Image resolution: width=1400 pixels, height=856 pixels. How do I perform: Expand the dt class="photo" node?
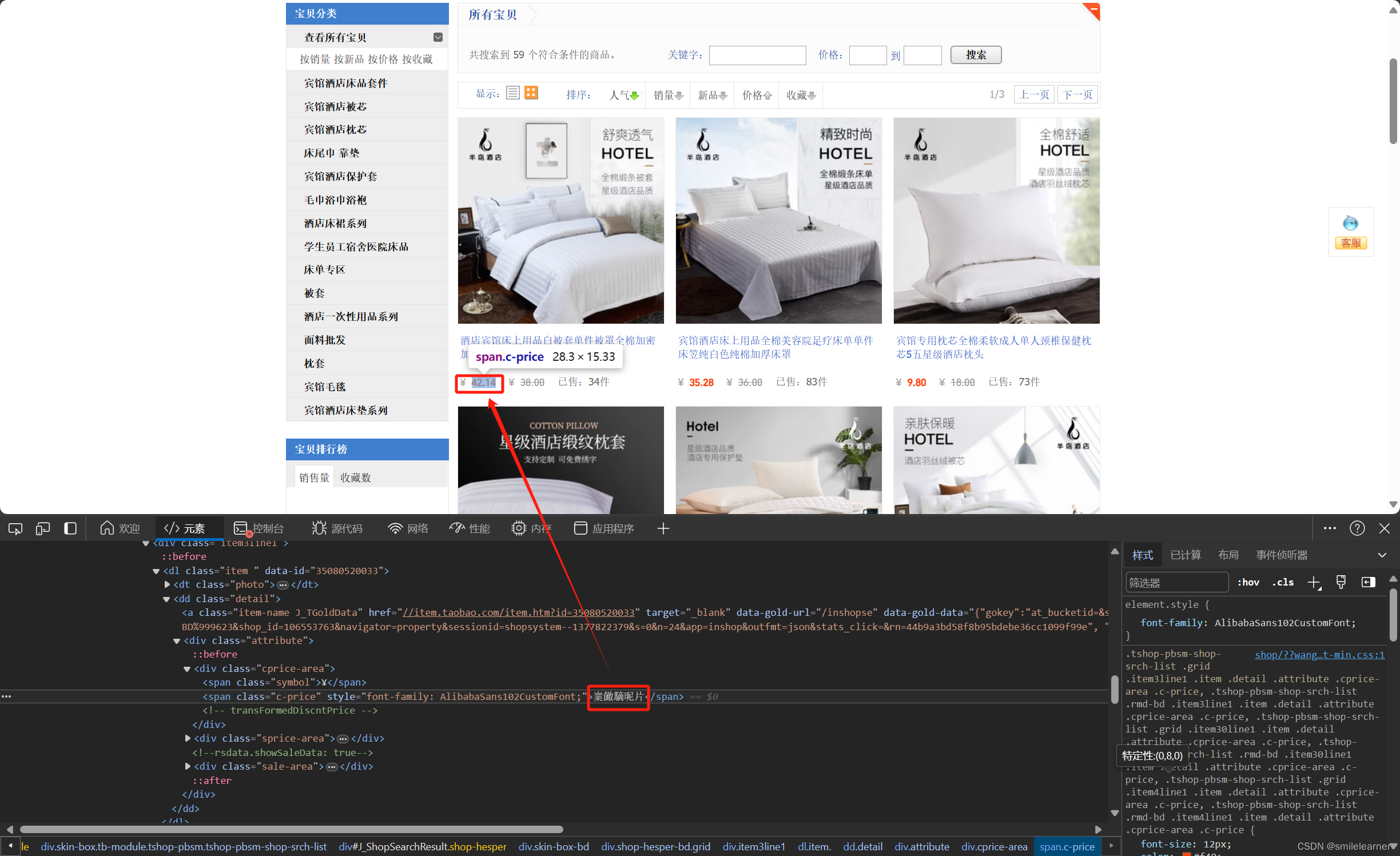click(167, 584)
